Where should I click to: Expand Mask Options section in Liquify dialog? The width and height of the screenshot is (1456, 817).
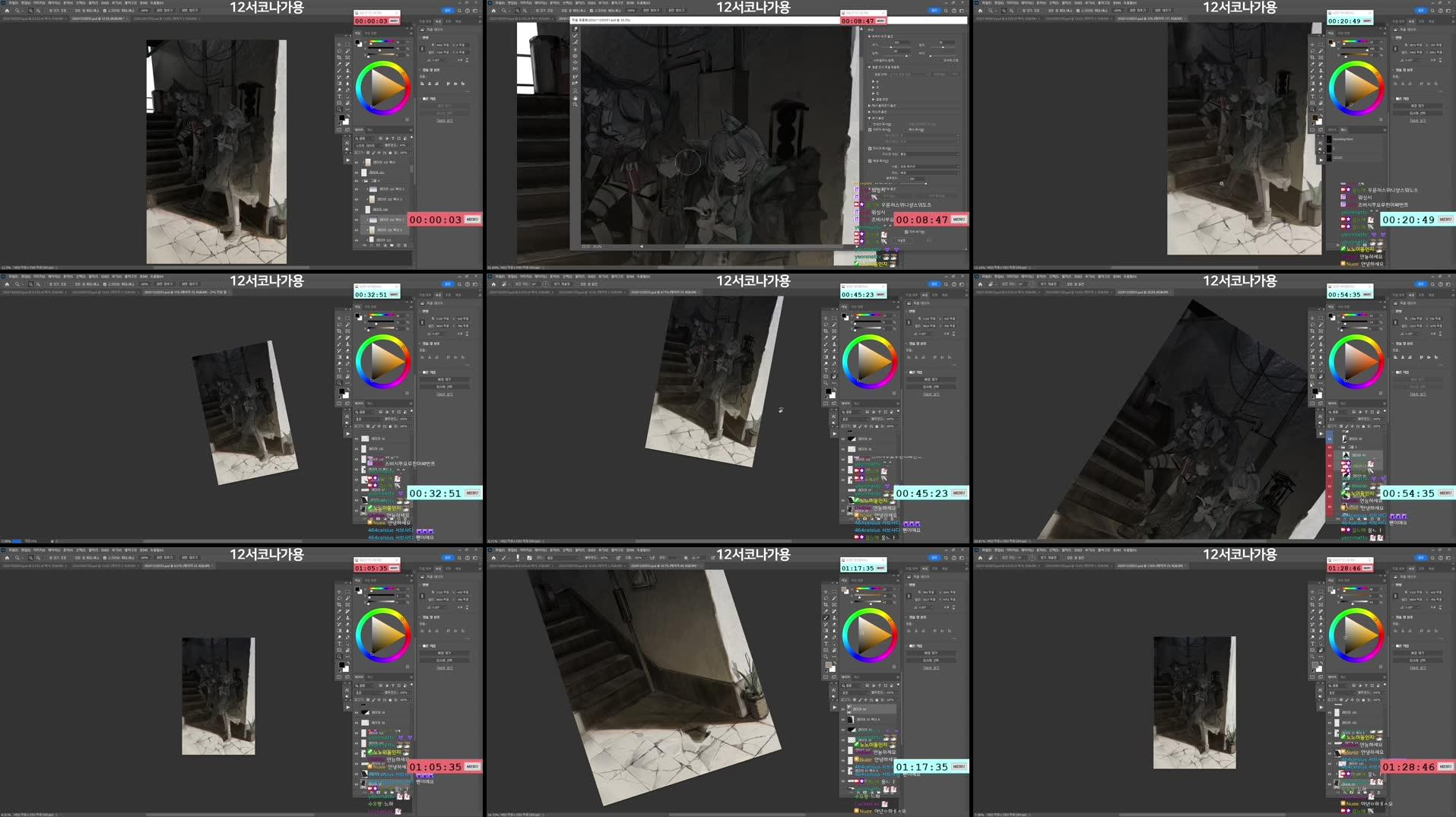(869, 112)
